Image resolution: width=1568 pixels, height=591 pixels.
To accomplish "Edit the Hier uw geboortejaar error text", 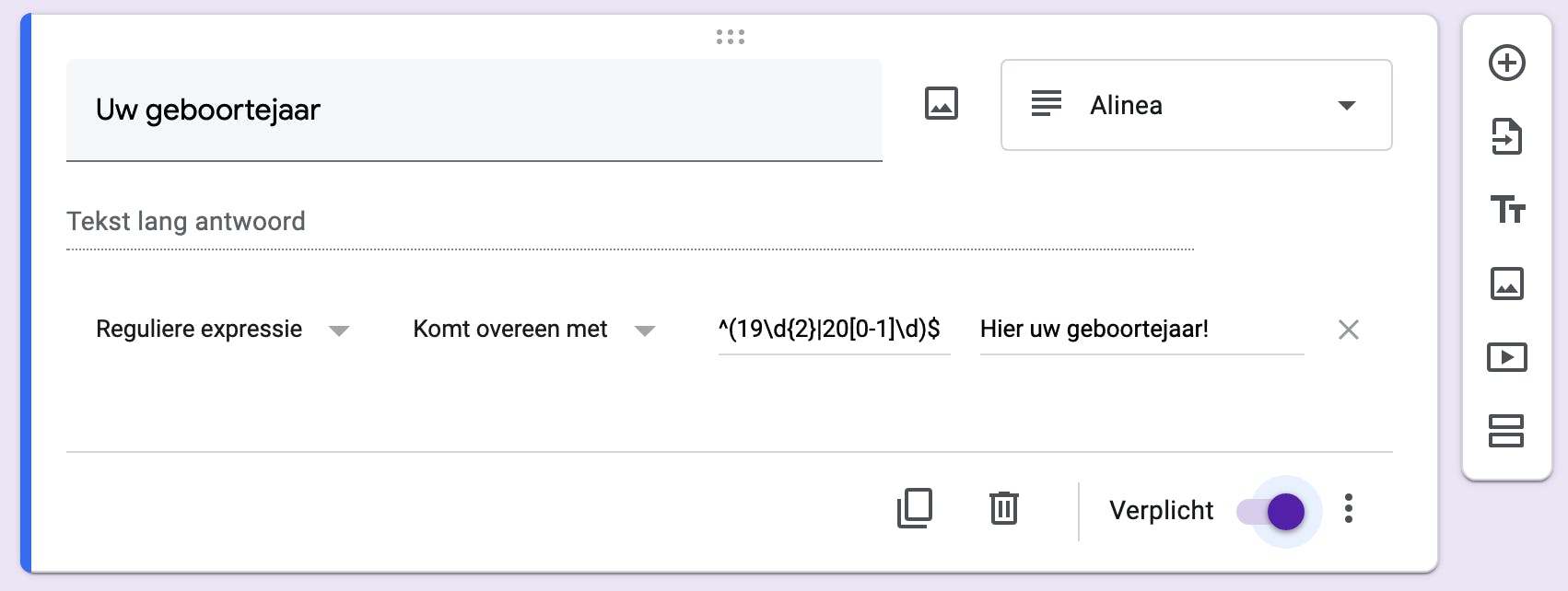I will tap(1141, 330).
